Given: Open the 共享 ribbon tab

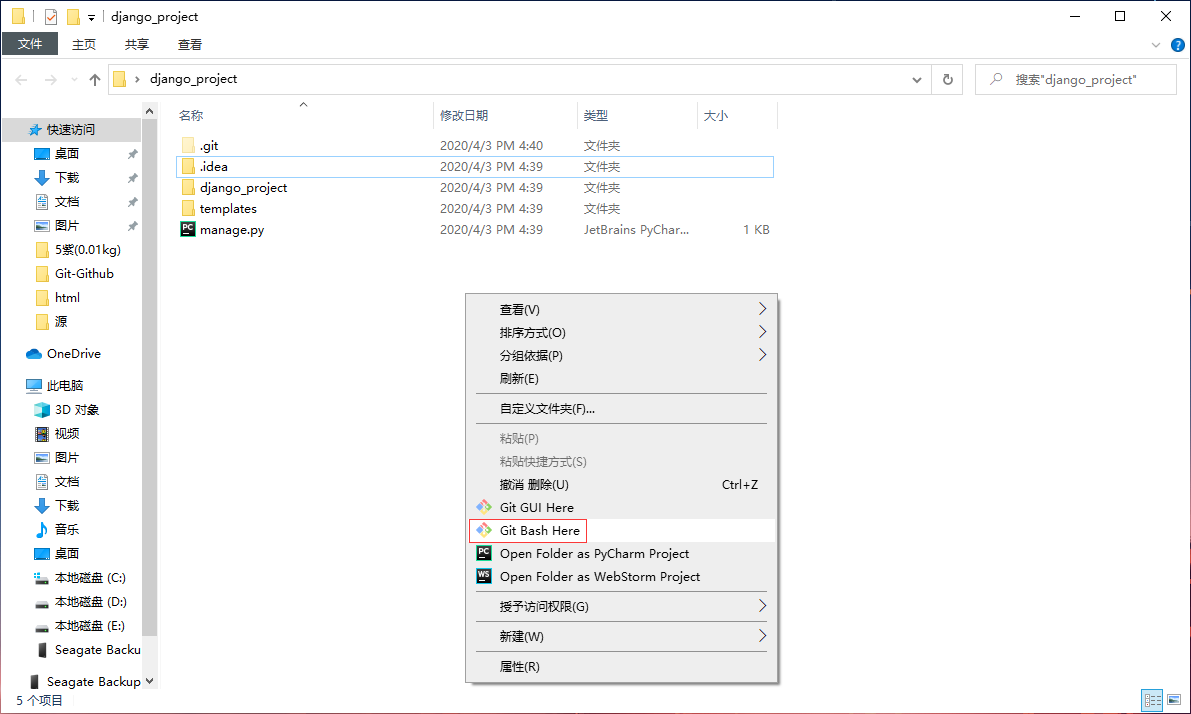Looking at the screenshot, I should (137, 44).
